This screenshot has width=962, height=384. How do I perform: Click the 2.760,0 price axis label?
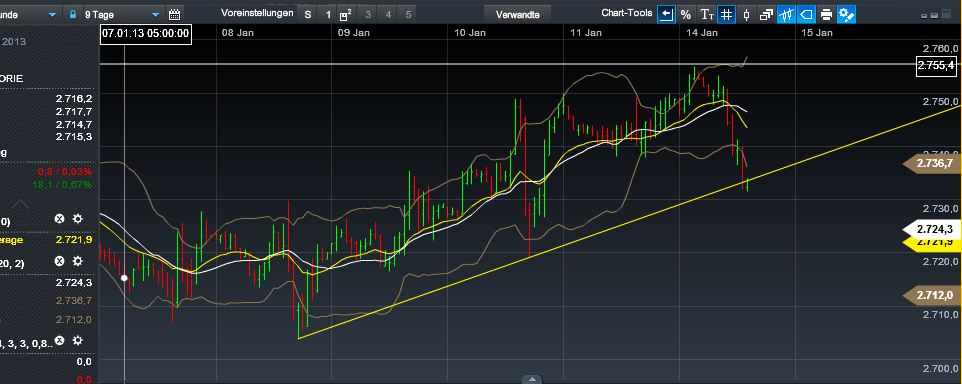pyautogui.click(x=941, y=48)
